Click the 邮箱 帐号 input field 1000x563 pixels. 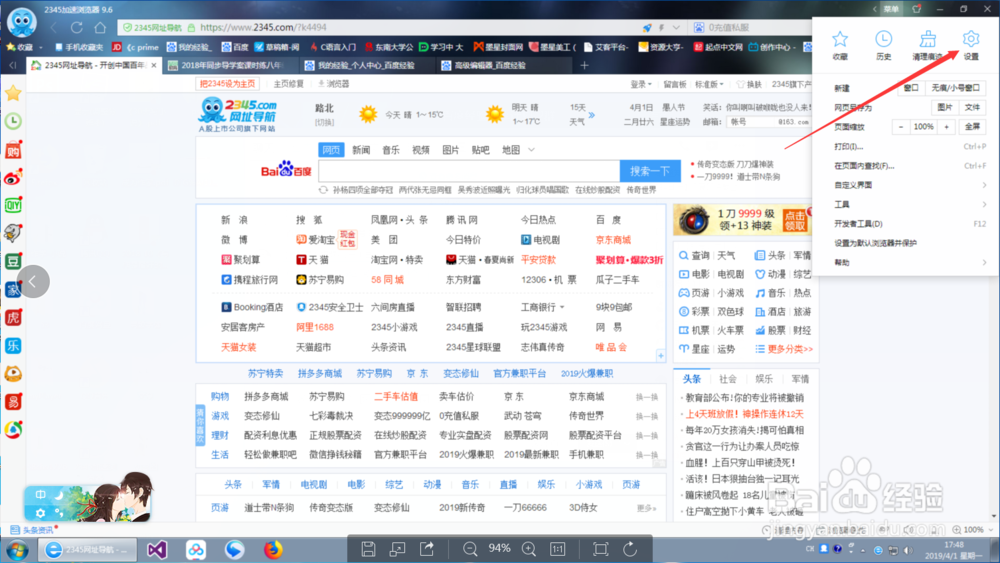[769, 122]
